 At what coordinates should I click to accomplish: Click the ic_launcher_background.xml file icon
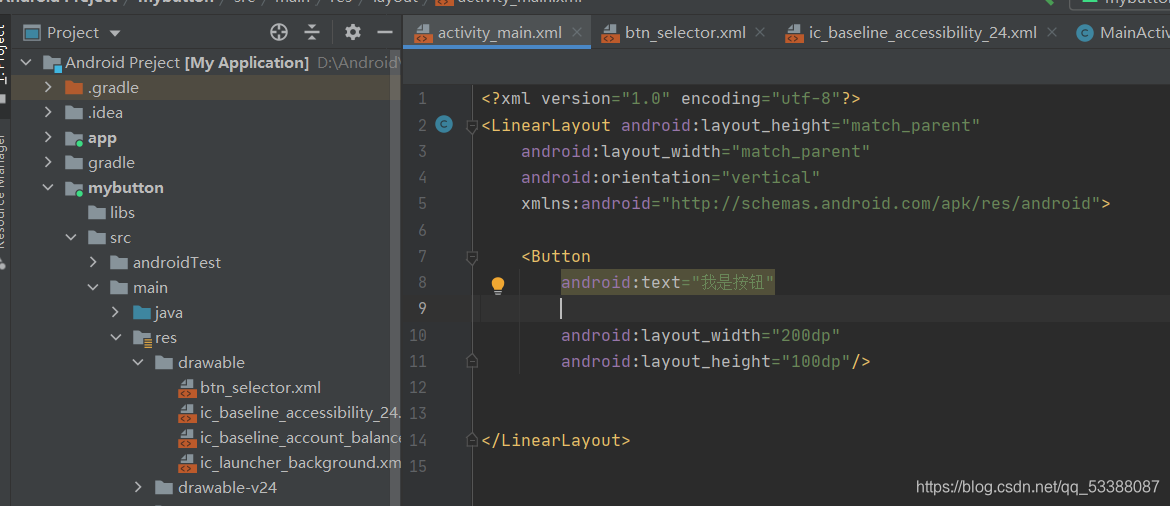(187, 463)
